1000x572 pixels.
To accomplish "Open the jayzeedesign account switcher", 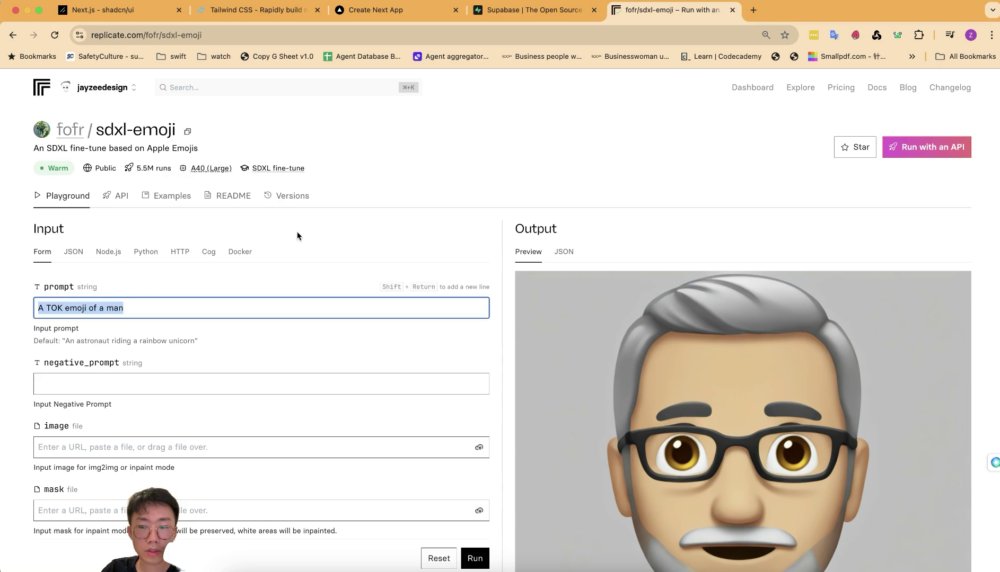I will coord(99,87).
